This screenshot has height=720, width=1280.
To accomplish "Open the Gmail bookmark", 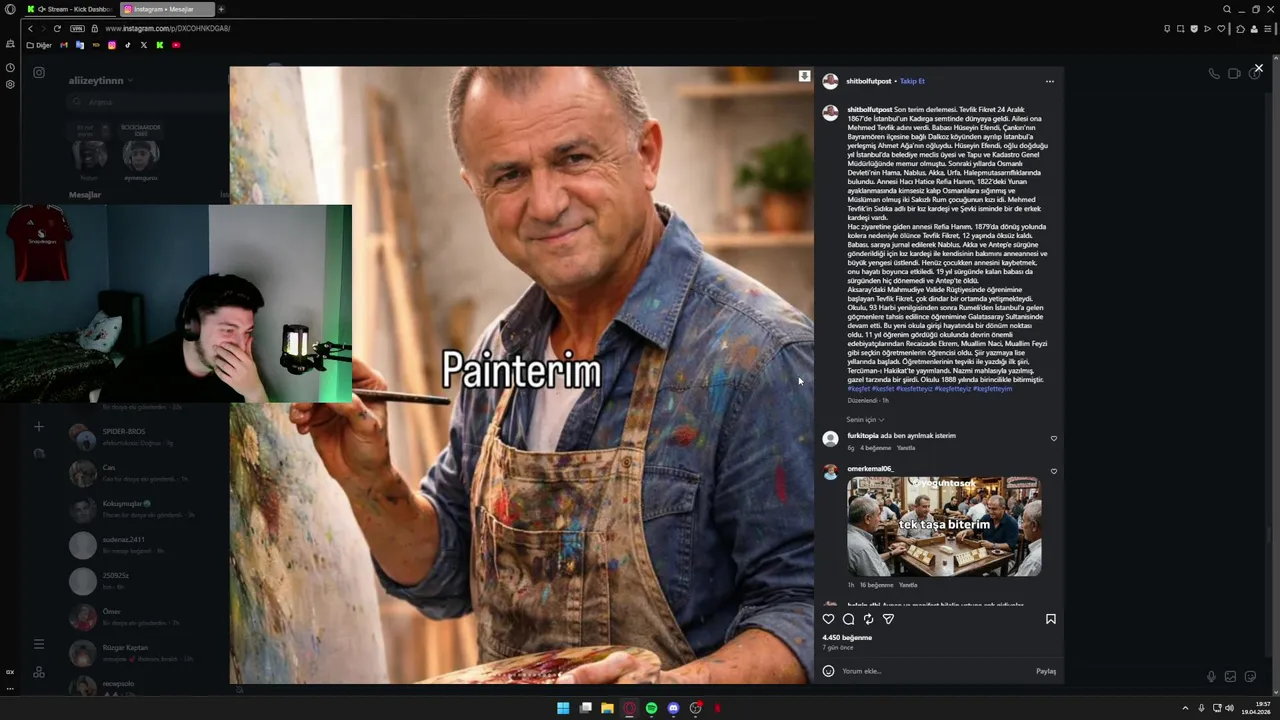I will (65, 45).
